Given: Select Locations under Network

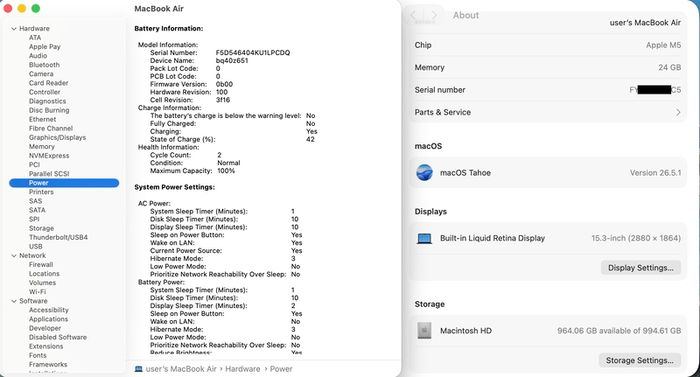Looking at the screenshot, I should 44,274.
